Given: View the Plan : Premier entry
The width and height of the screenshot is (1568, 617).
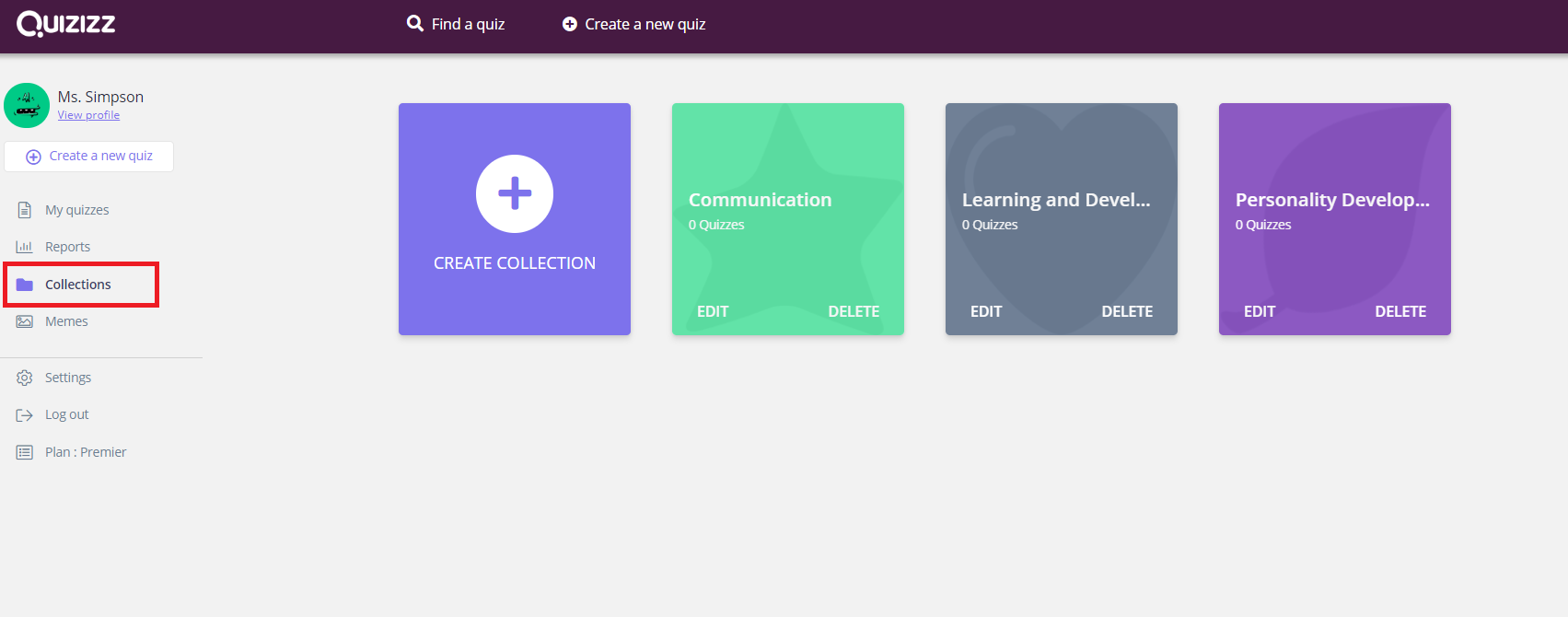Looking at the screenshot, I should pyautogui.click(x=86, y=452).
